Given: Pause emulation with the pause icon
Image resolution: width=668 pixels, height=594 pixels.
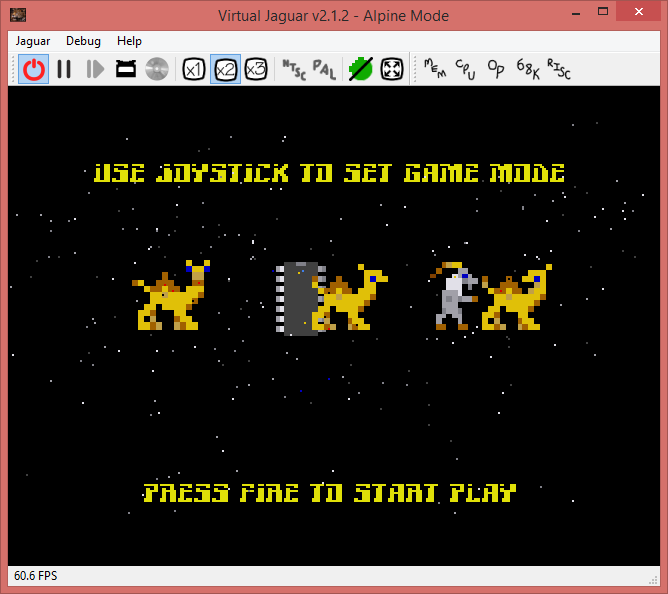Looking at the screenshot, I should pos(64,69).
